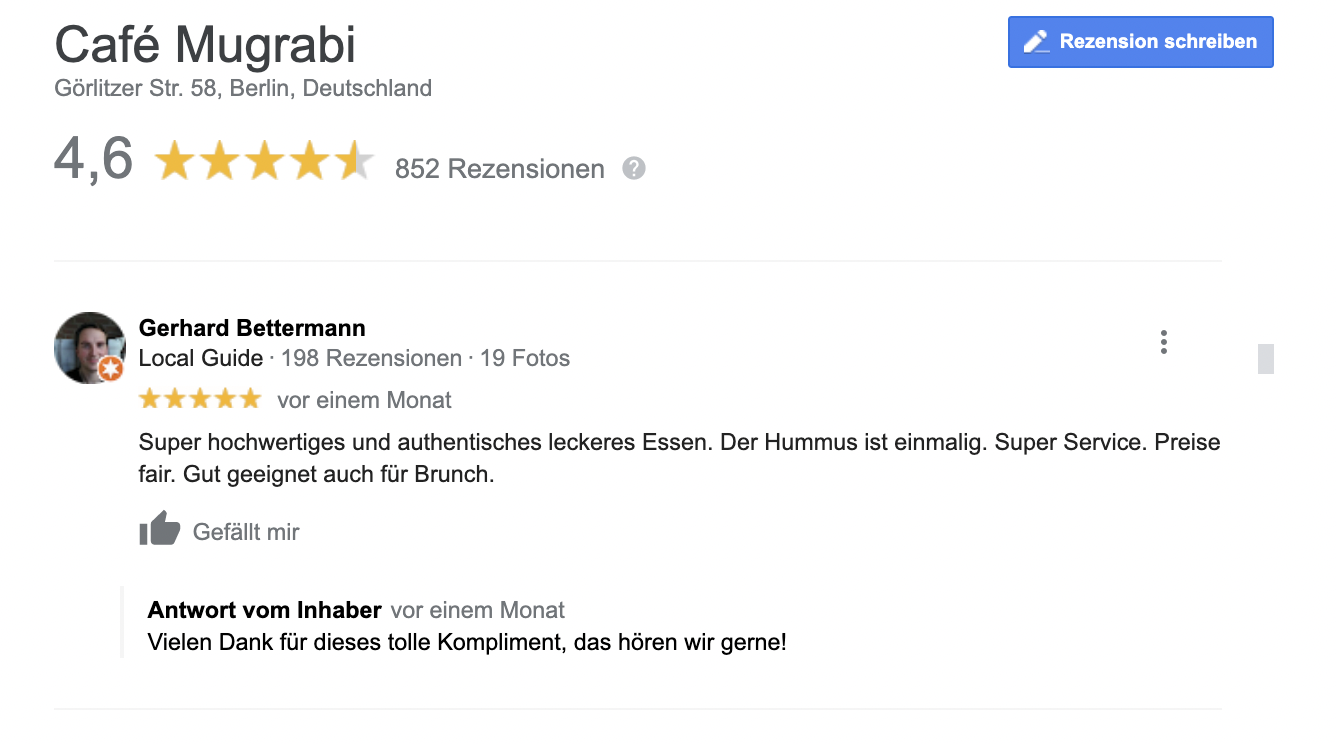
Task: Click Antwort vom Inhaber heading
Action: (x=263, y=609)
